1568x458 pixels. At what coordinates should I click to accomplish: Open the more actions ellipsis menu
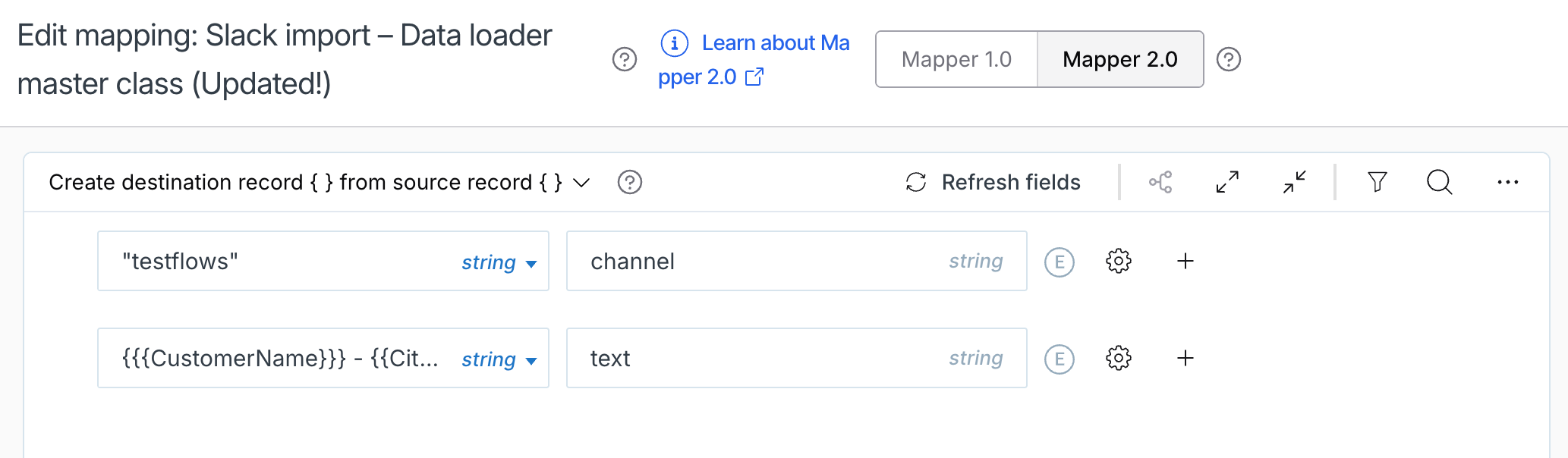coord(1508,182)
